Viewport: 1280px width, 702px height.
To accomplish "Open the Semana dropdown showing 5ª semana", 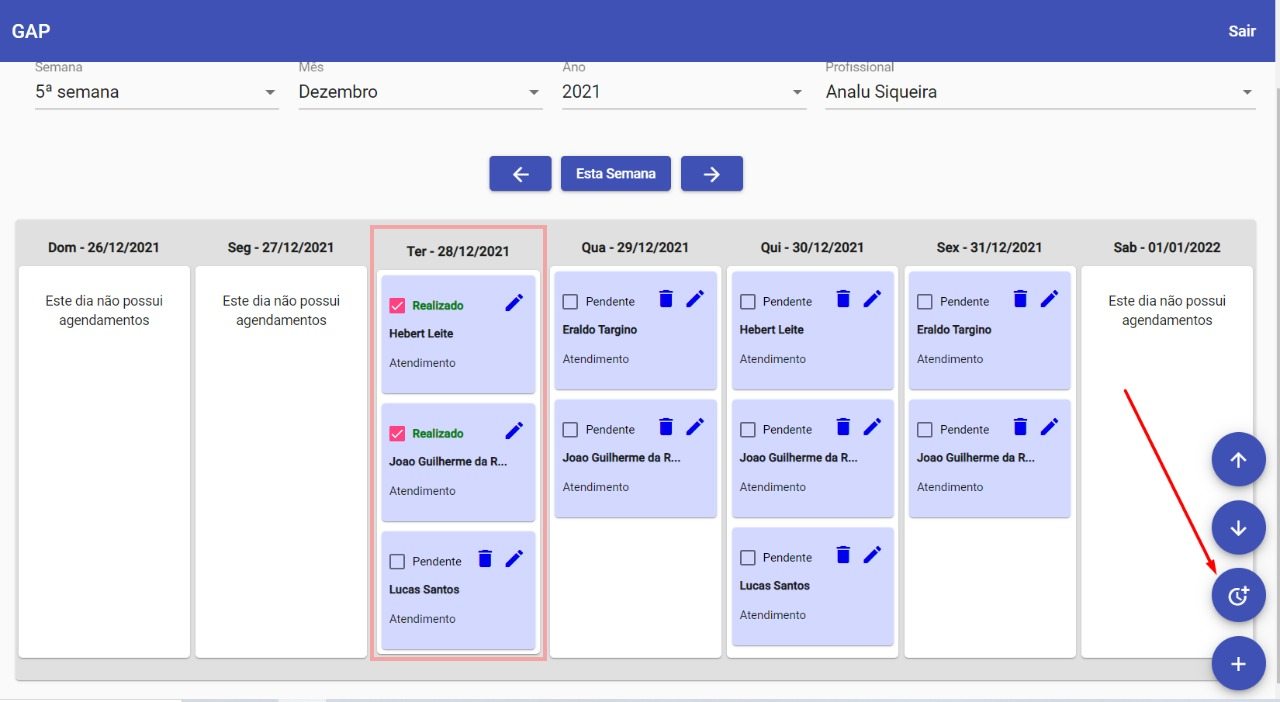I will [156, 92].
